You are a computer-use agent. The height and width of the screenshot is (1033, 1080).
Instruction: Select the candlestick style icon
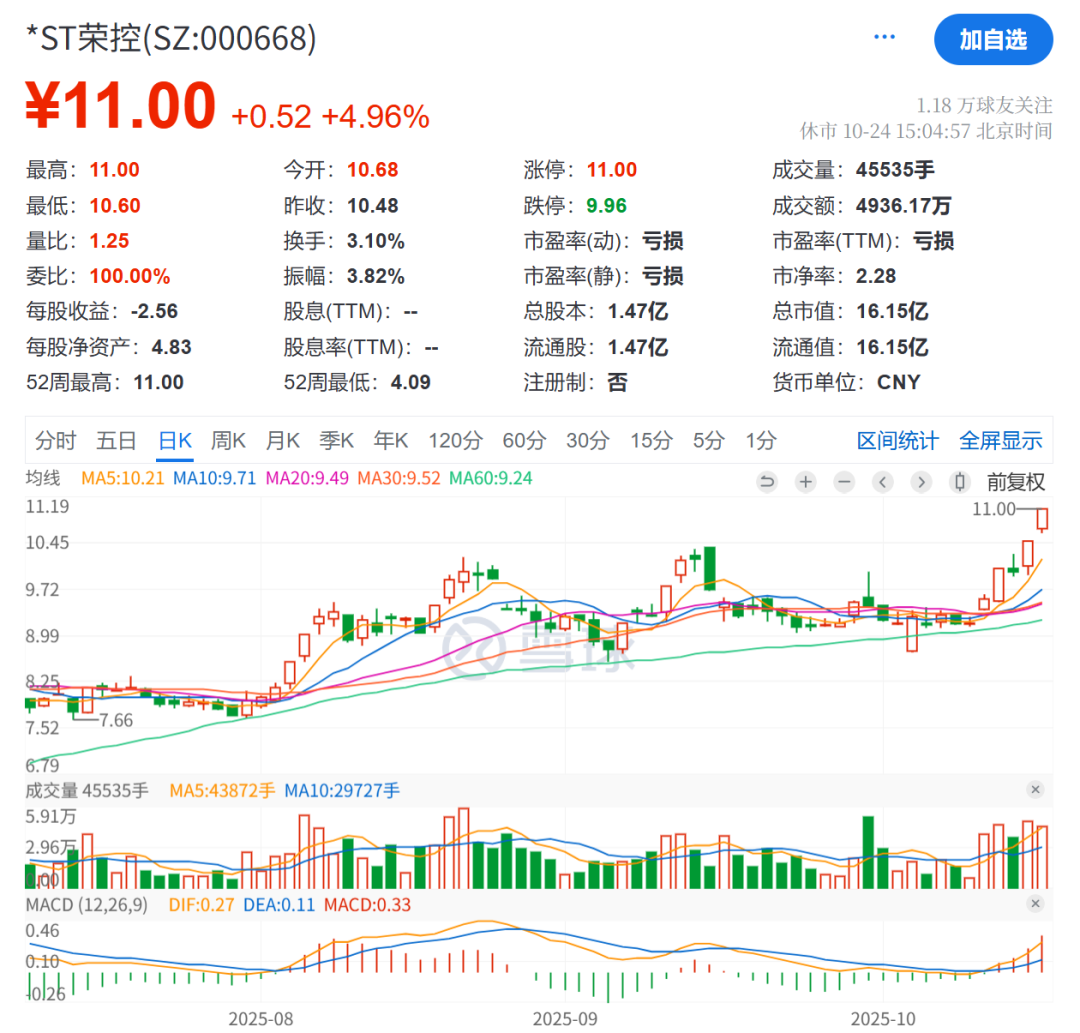[960, 481]
